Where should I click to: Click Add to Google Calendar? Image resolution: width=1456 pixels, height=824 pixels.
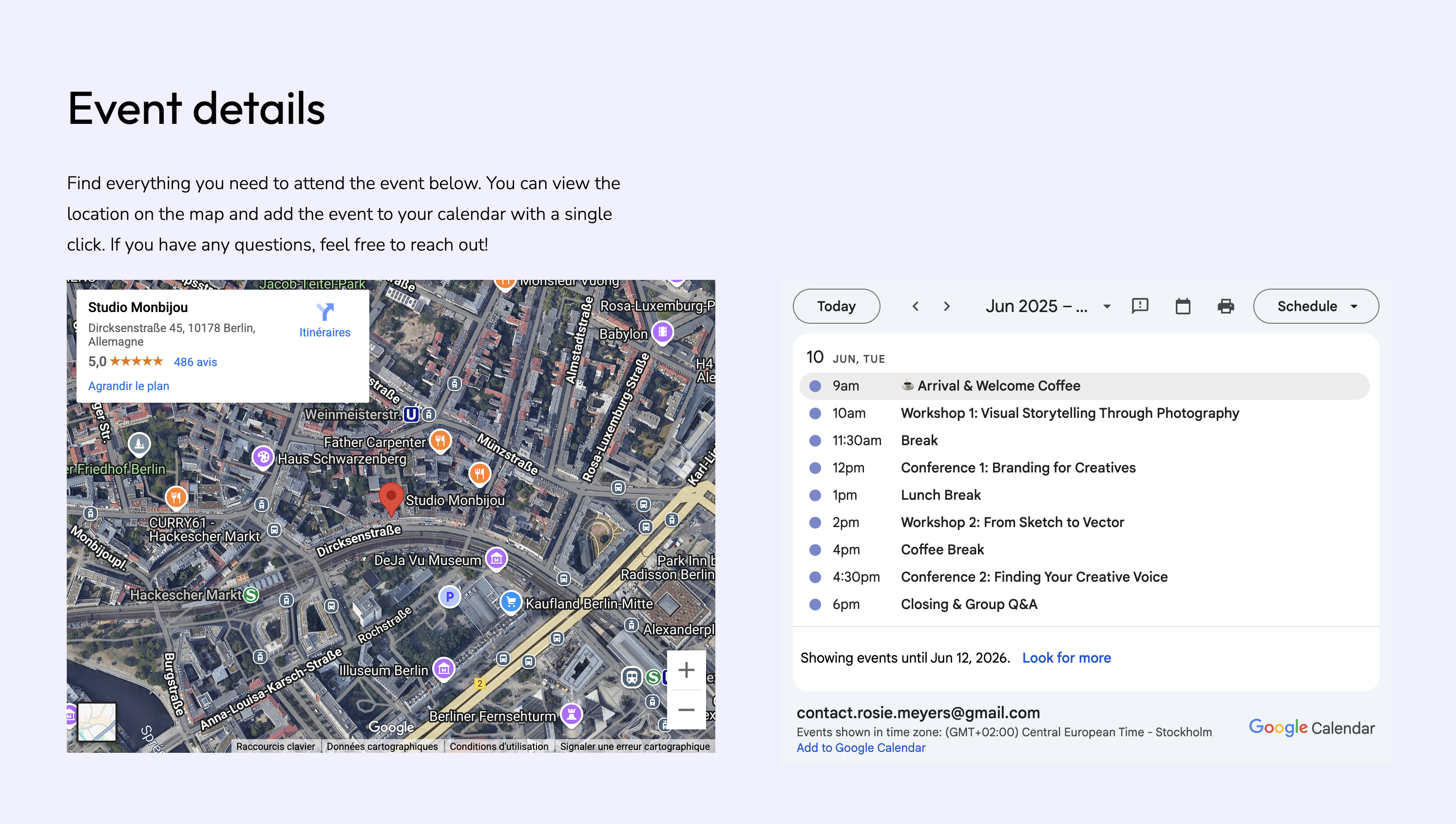(x=860, y=747)
